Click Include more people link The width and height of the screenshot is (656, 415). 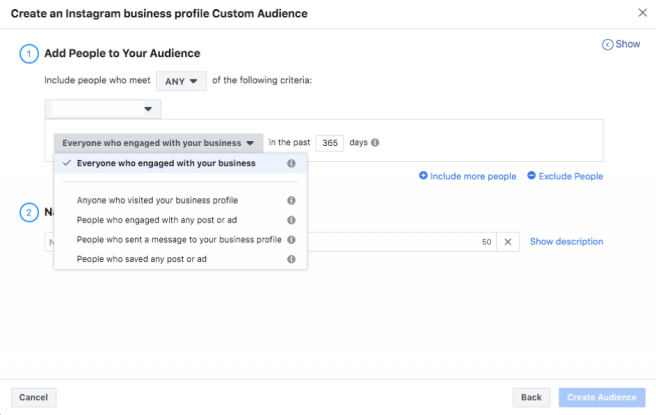[x=468, y=176]
